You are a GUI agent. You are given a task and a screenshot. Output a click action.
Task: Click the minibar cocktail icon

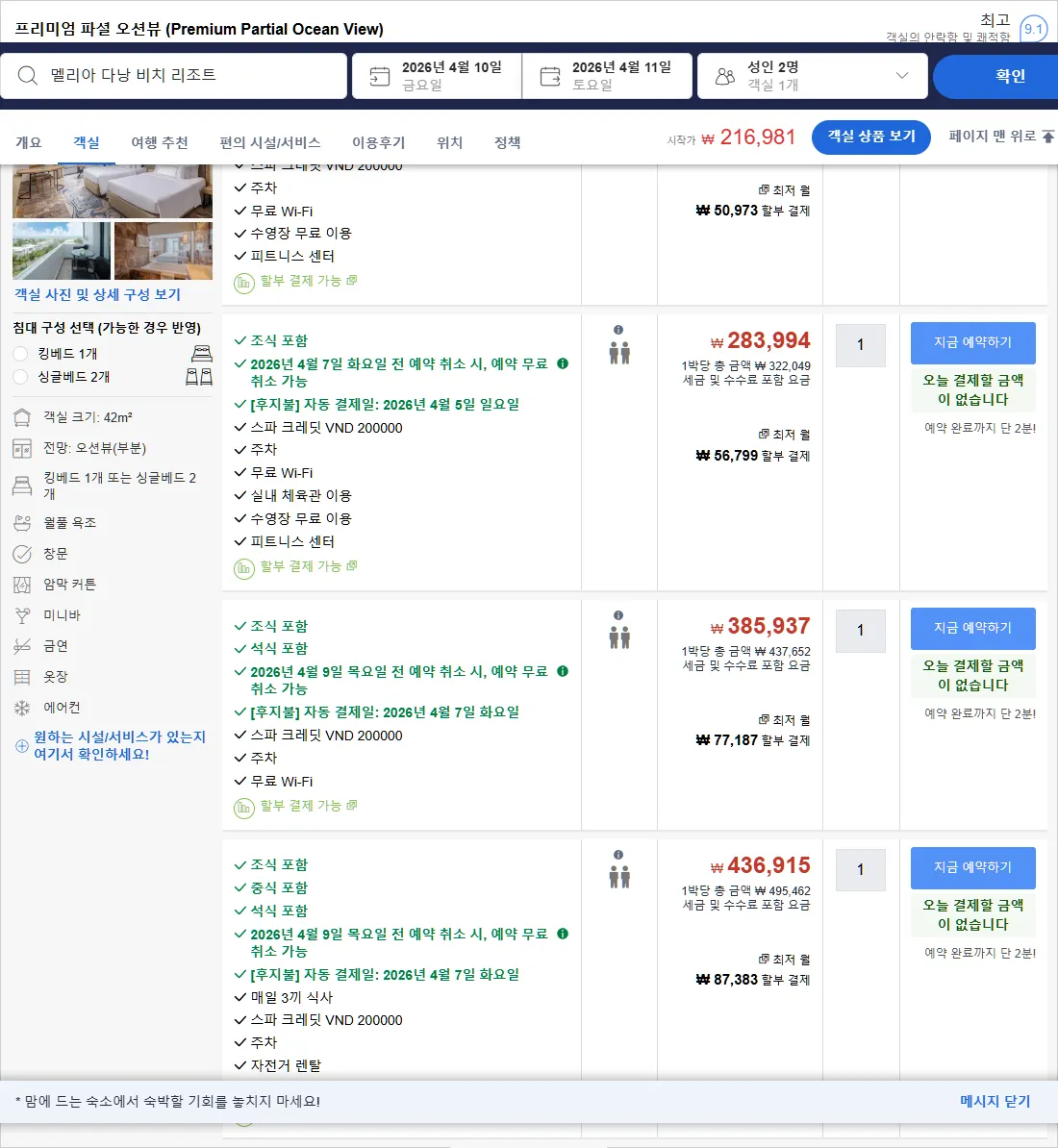coord(22,615)
